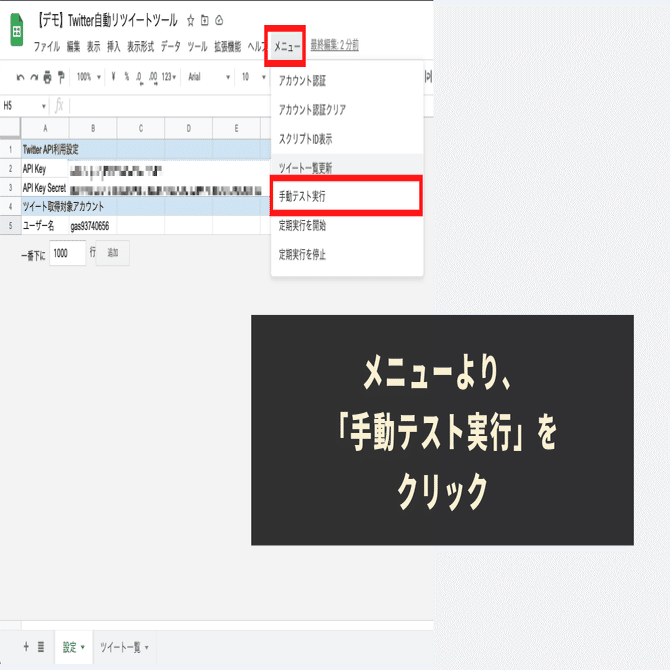
Task: Decrease decimal places
Action: [139, 77]
